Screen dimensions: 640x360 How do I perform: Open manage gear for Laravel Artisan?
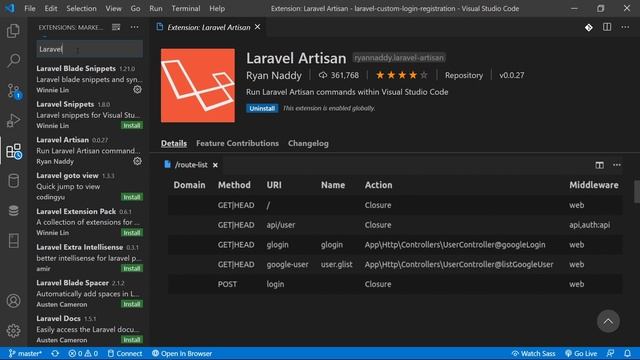138,161
